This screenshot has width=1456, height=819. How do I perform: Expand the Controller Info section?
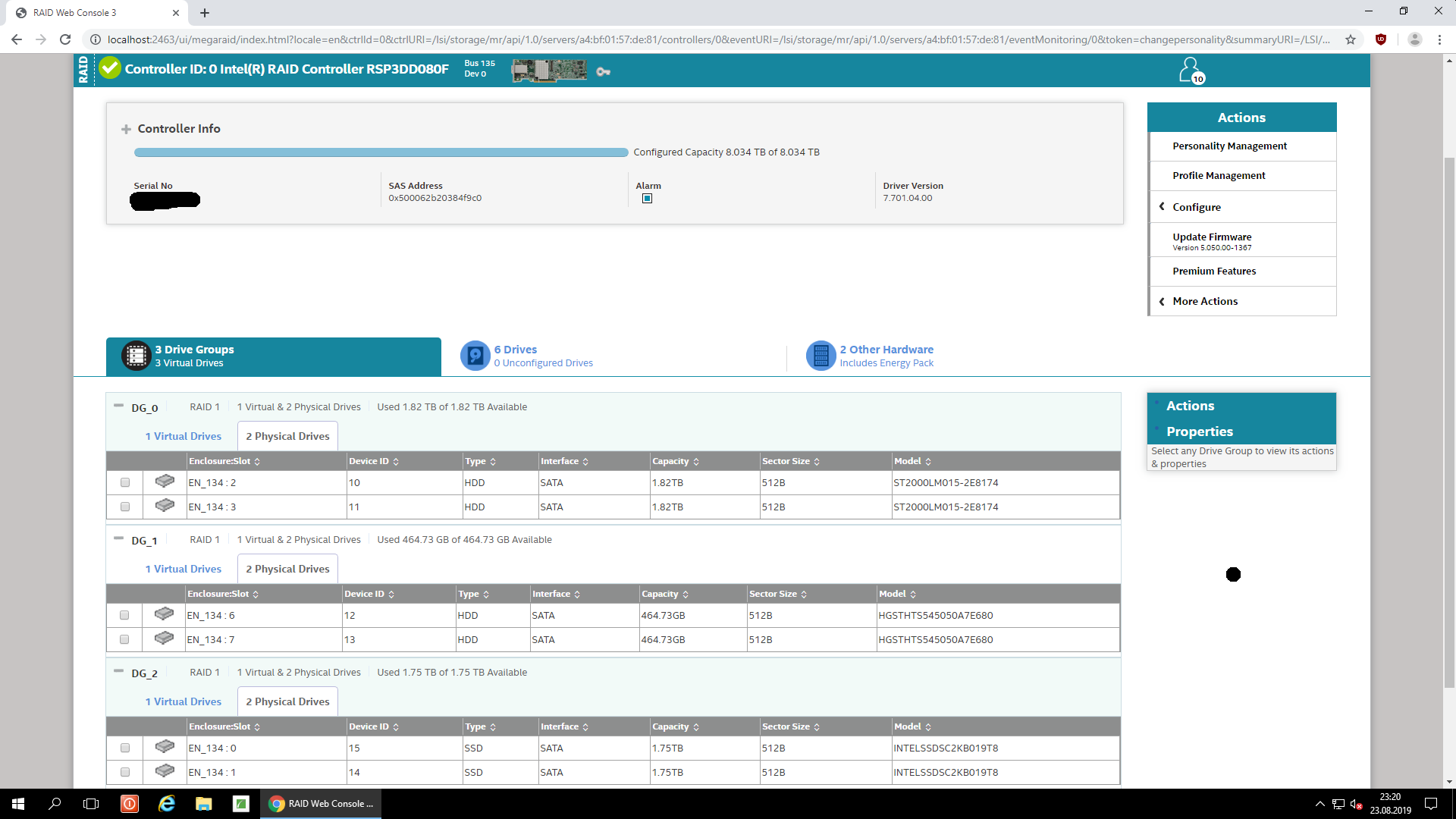click(x=126, y=130)
